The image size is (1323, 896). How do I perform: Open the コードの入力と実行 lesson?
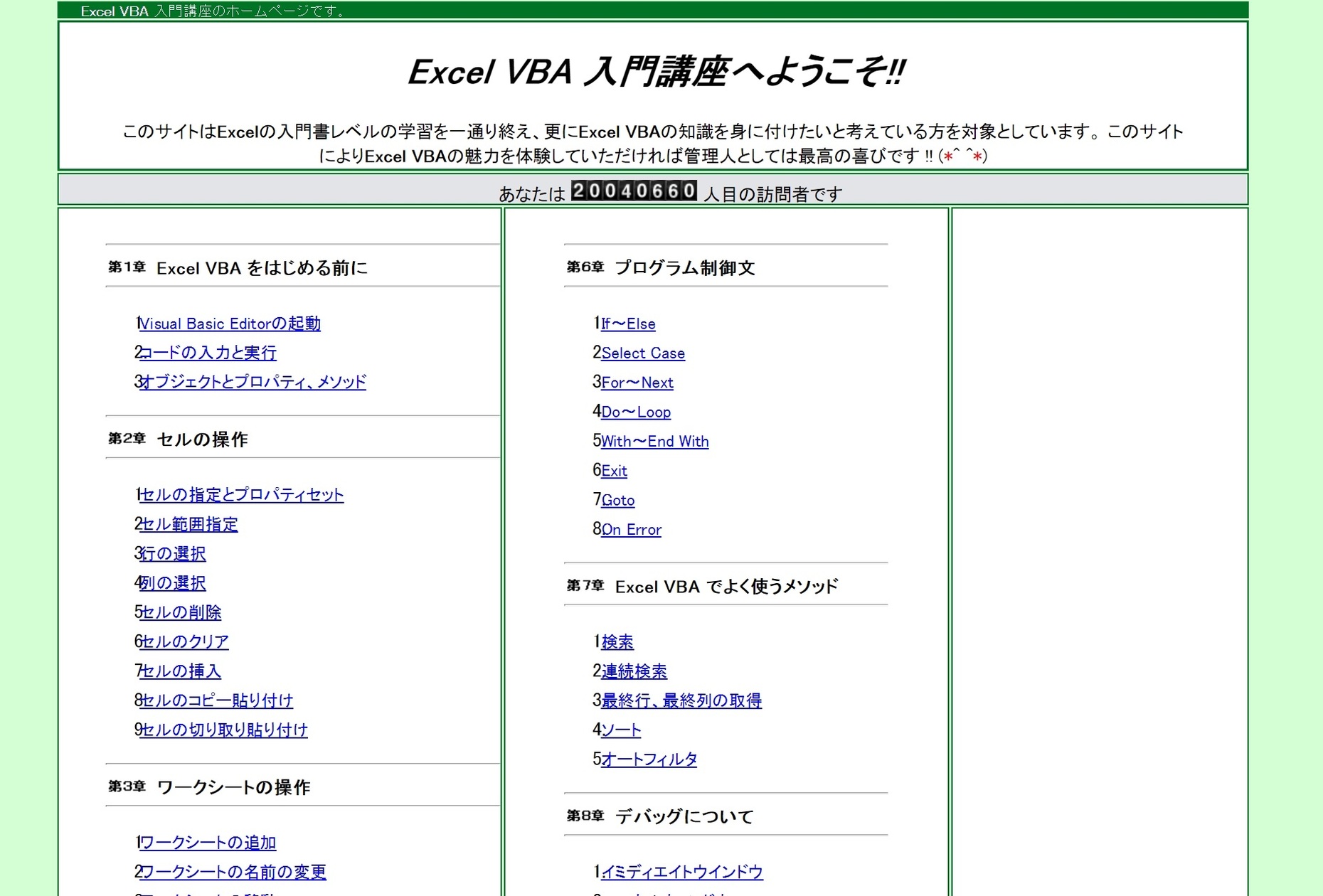(x=209, y=353)
